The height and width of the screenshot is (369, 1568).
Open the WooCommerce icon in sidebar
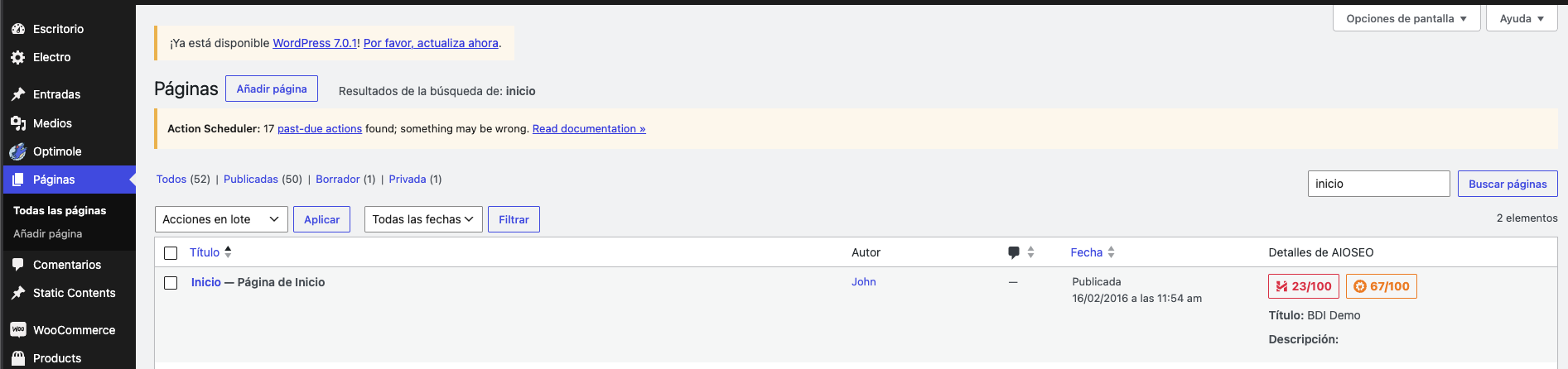[17, 330]
